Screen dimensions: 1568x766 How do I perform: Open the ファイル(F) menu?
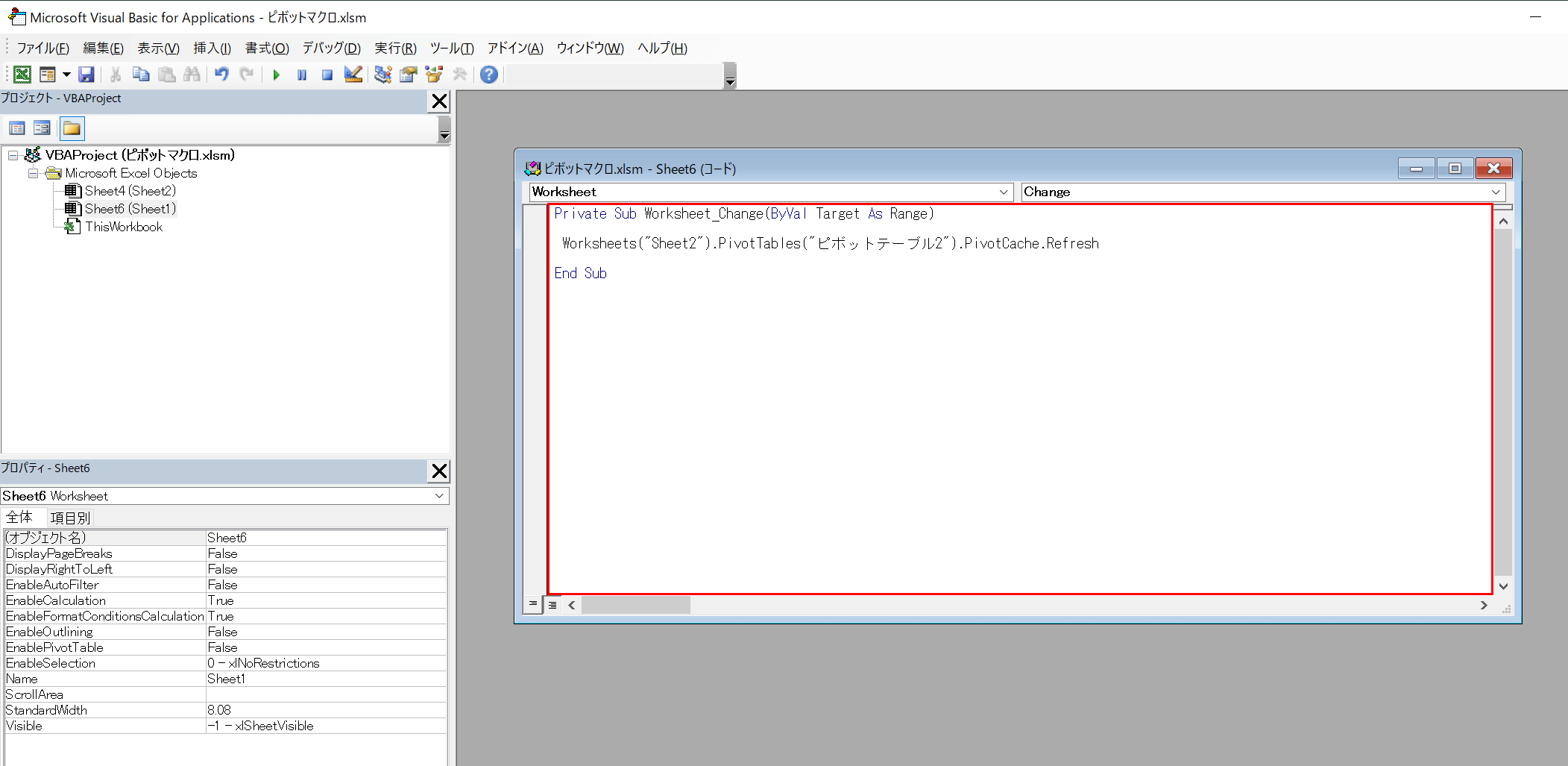point(42,48)
